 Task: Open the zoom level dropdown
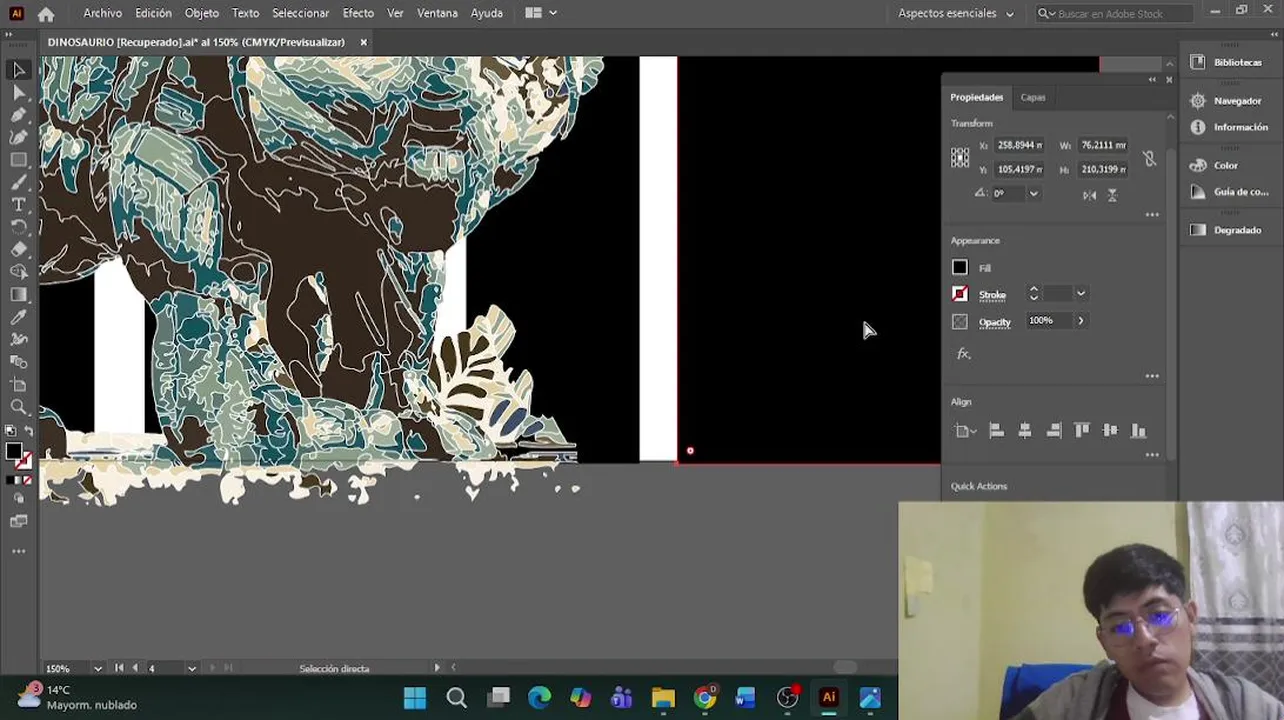pyautogui.click(x=97, y=668)
